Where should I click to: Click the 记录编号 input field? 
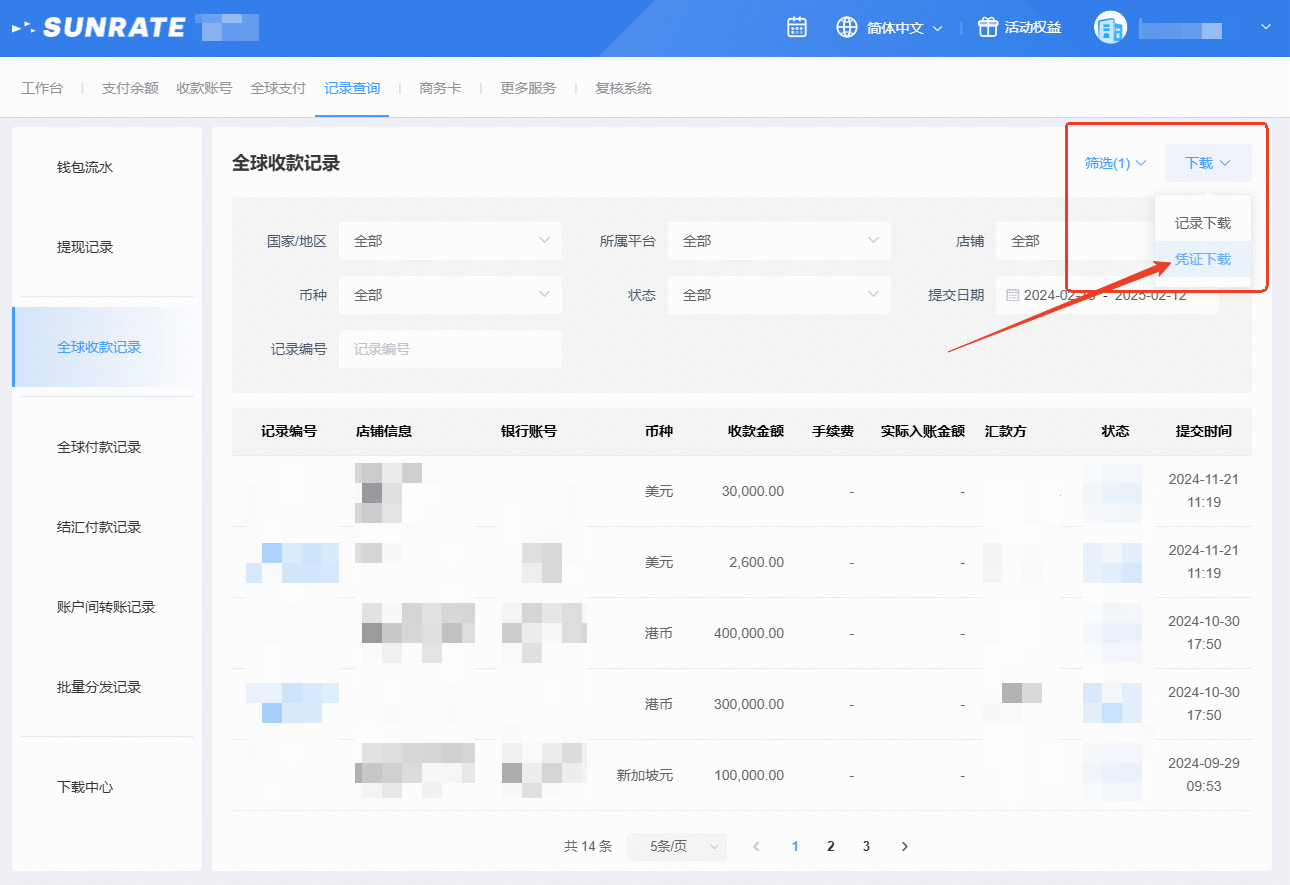click(x=450, y=349)
